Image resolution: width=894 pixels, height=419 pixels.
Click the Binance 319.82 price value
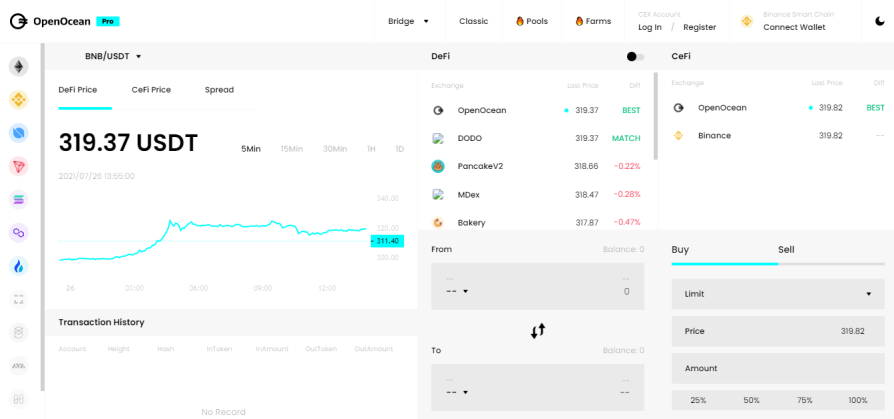point(831,136)
